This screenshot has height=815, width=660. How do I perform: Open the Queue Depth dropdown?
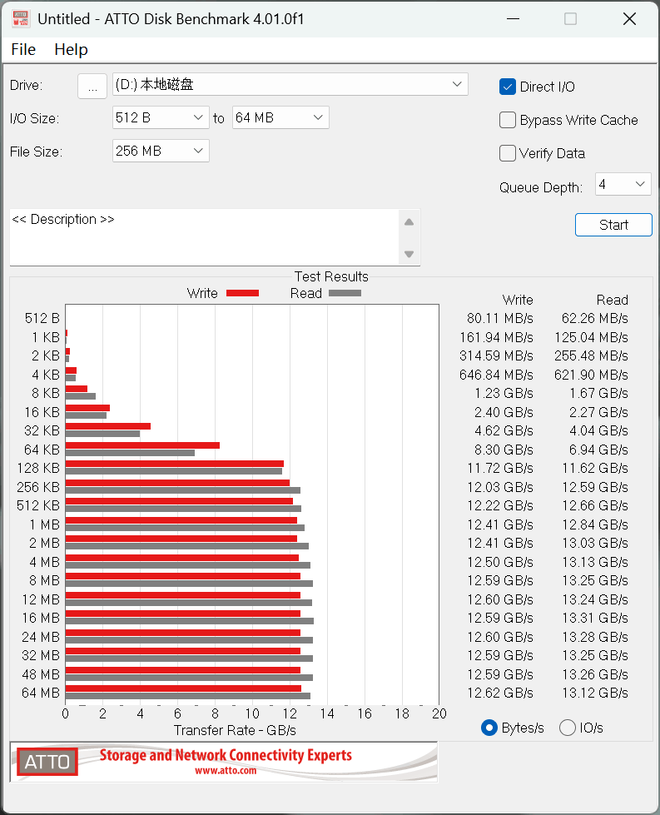pyautogui.click(x=639, y=184)
